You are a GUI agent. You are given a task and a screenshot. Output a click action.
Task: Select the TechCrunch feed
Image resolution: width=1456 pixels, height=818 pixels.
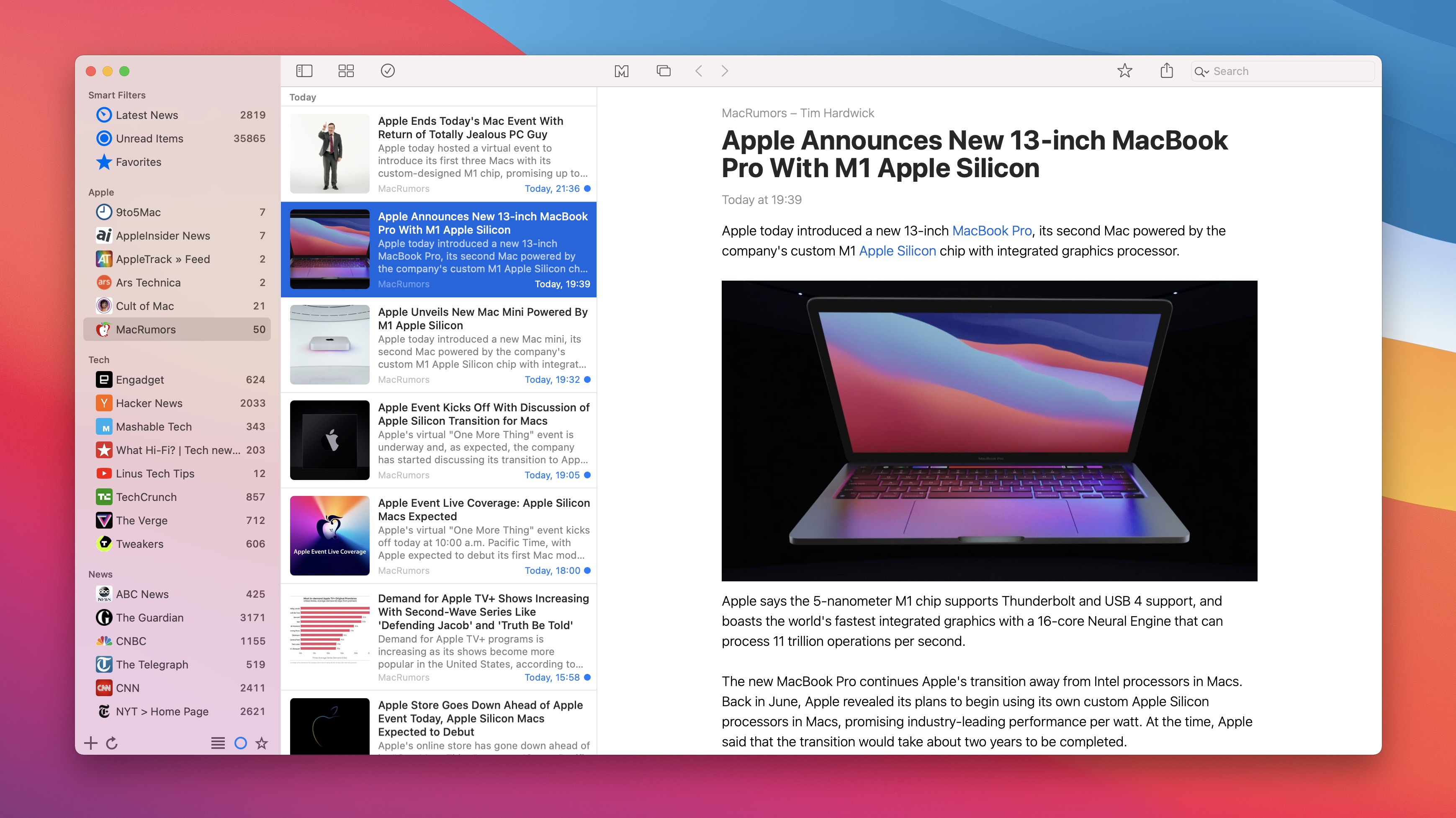177,498
